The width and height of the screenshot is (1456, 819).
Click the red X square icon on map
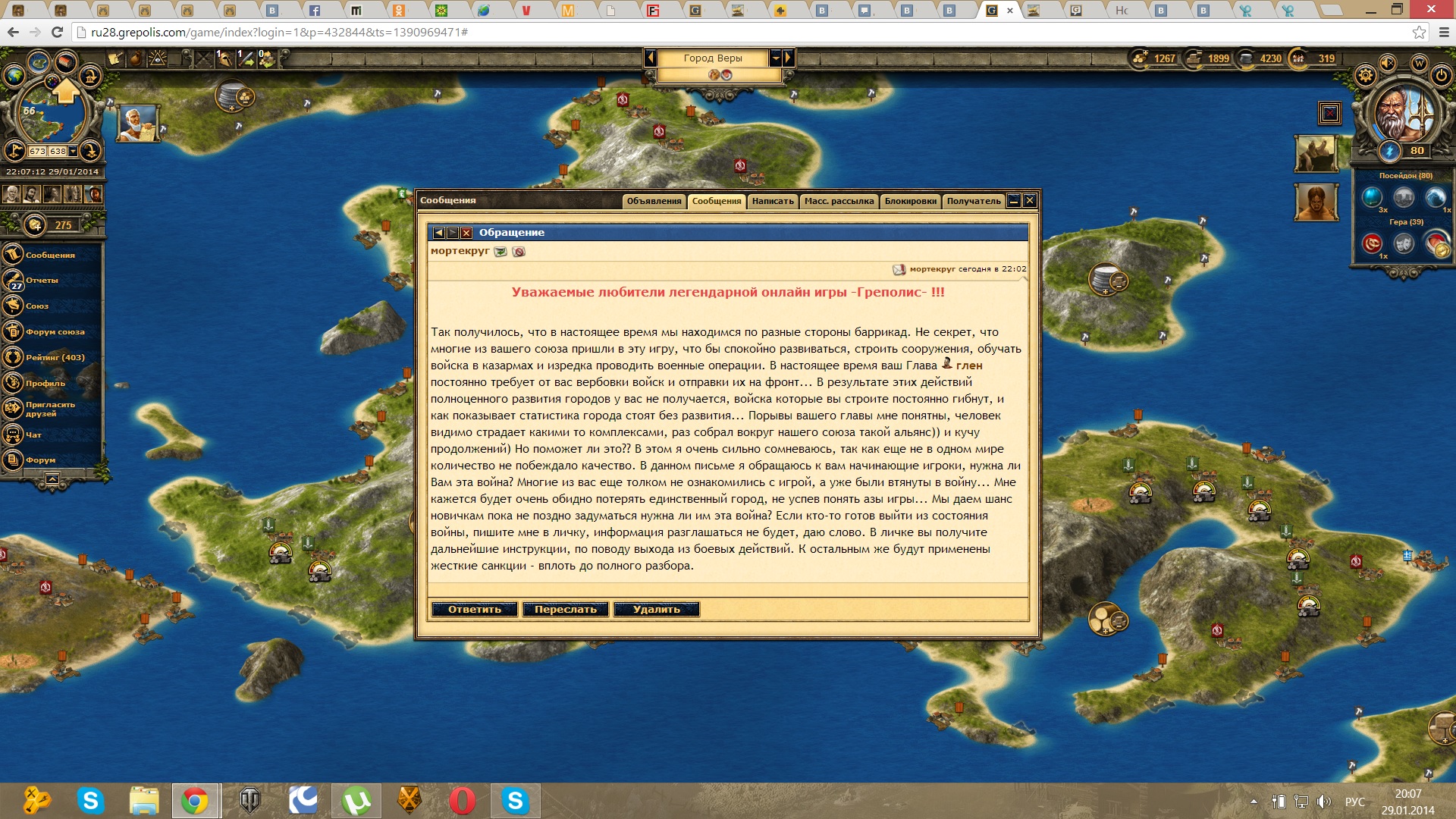[x=1330, y=114]
